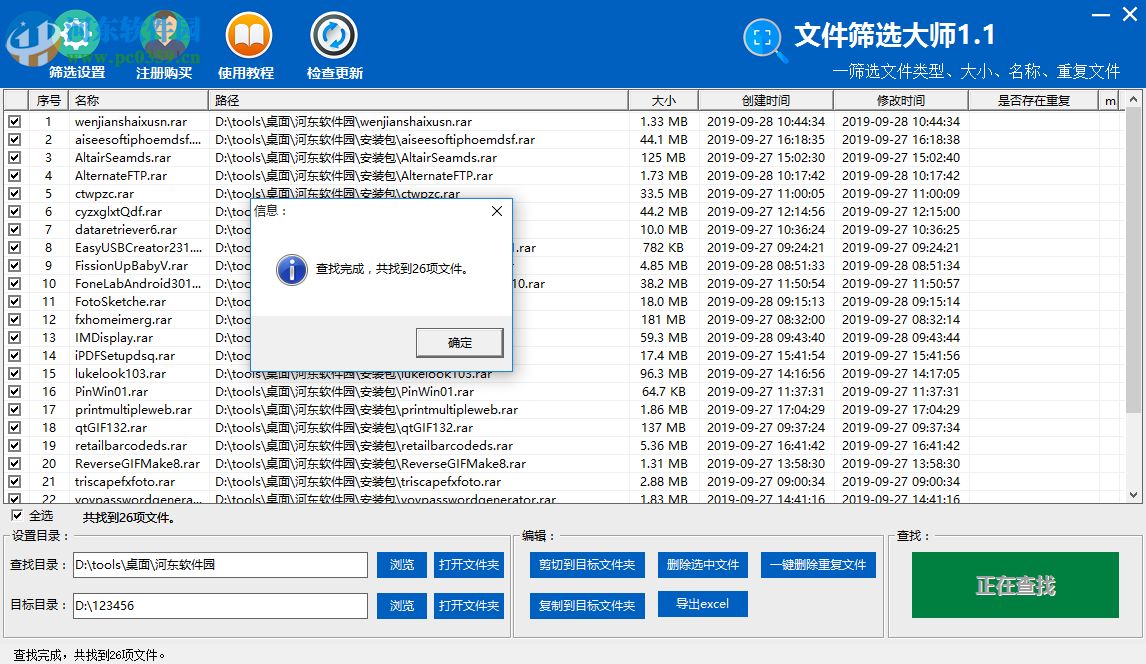
Task: Click inside the 目标目录 input field
Action: (220, 605)
